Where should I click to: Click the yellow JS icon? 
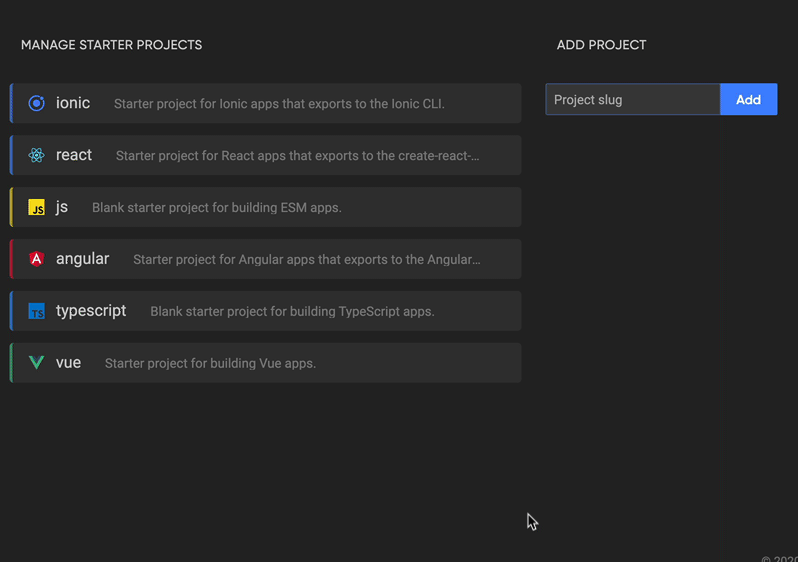click(37, 208)
